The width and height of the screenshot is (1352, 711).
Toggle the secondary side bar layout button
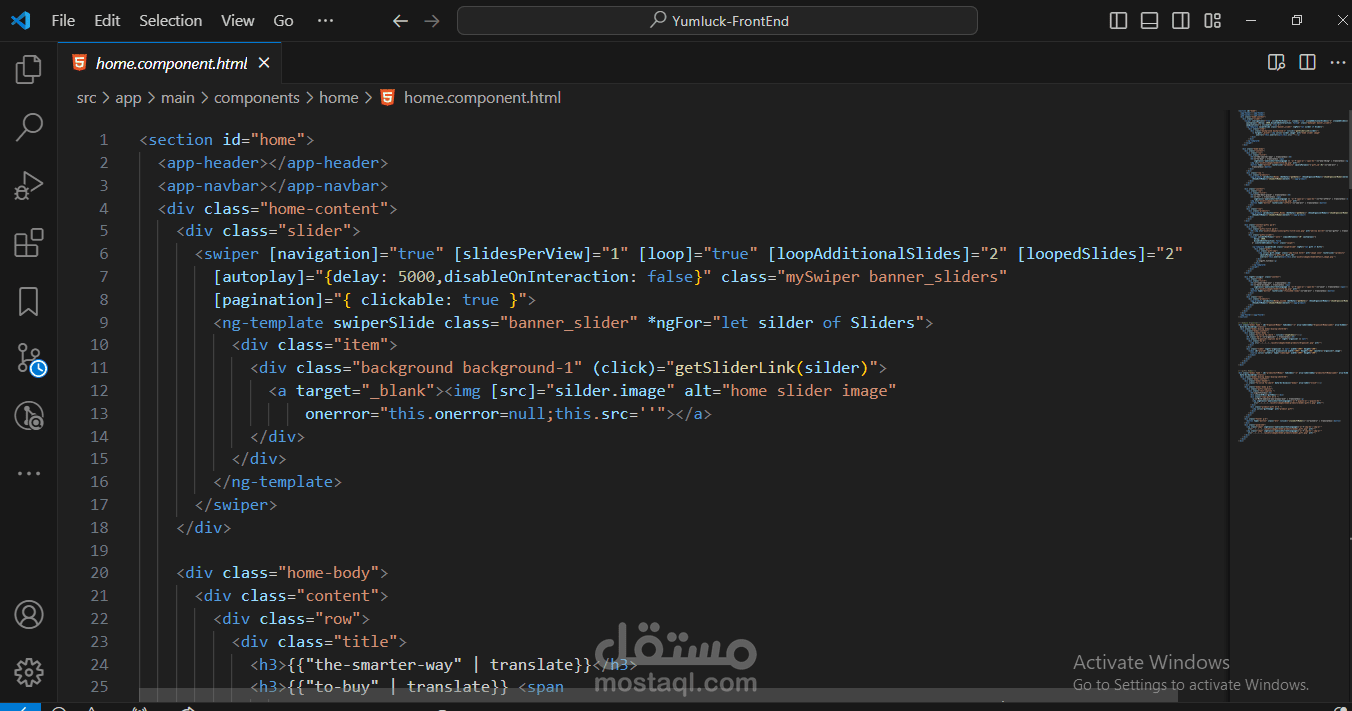pyautogui.click(x=1181, y=20)
